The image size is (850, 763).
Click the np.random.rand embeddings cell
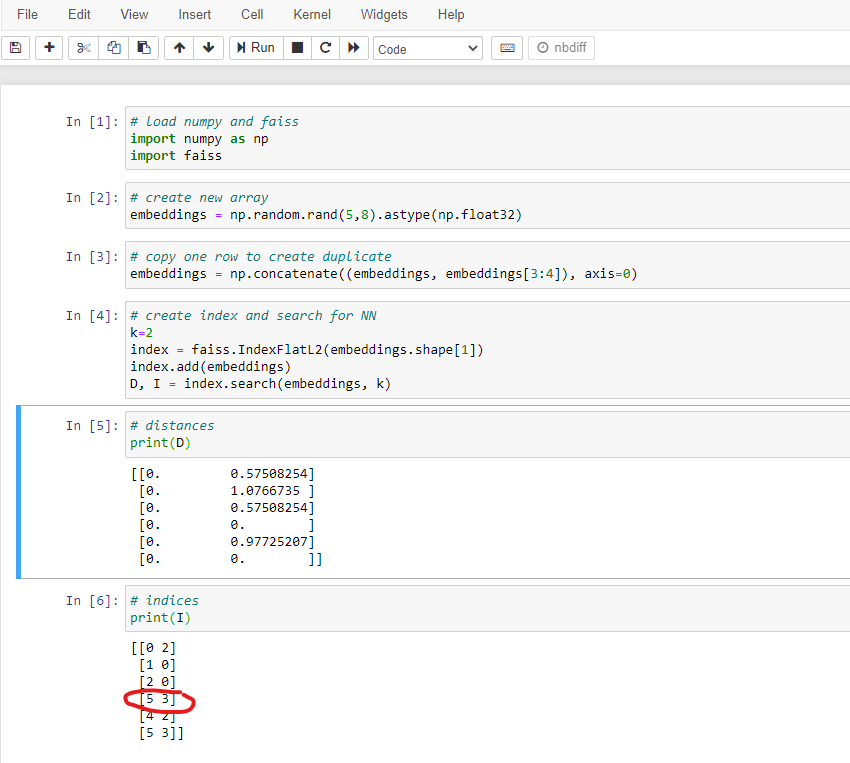coord(488,206)
